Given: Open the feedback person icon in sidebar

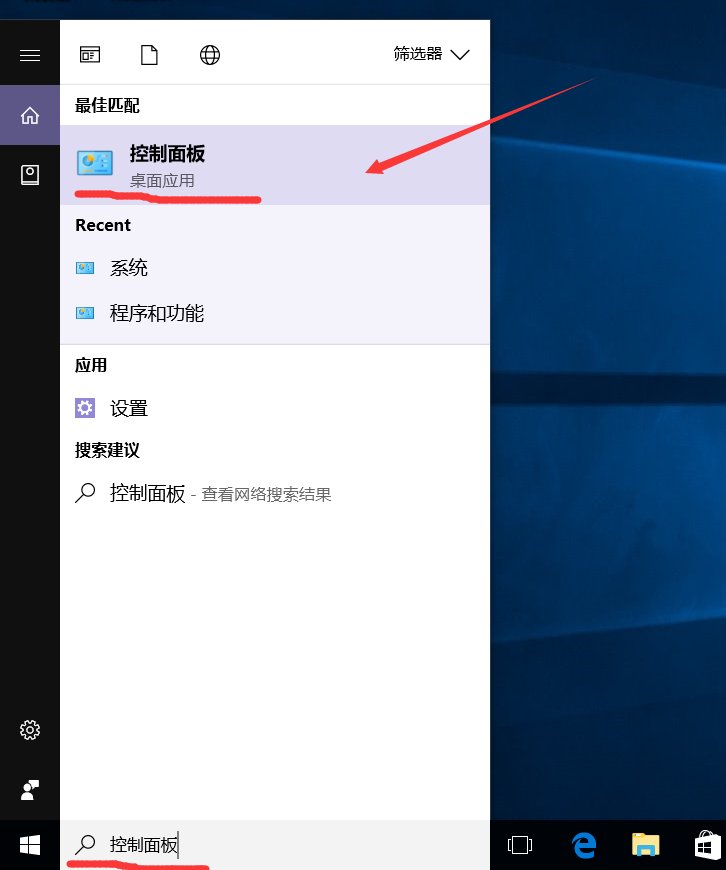Looking at the screenshot, I should (x=30, y=790).
